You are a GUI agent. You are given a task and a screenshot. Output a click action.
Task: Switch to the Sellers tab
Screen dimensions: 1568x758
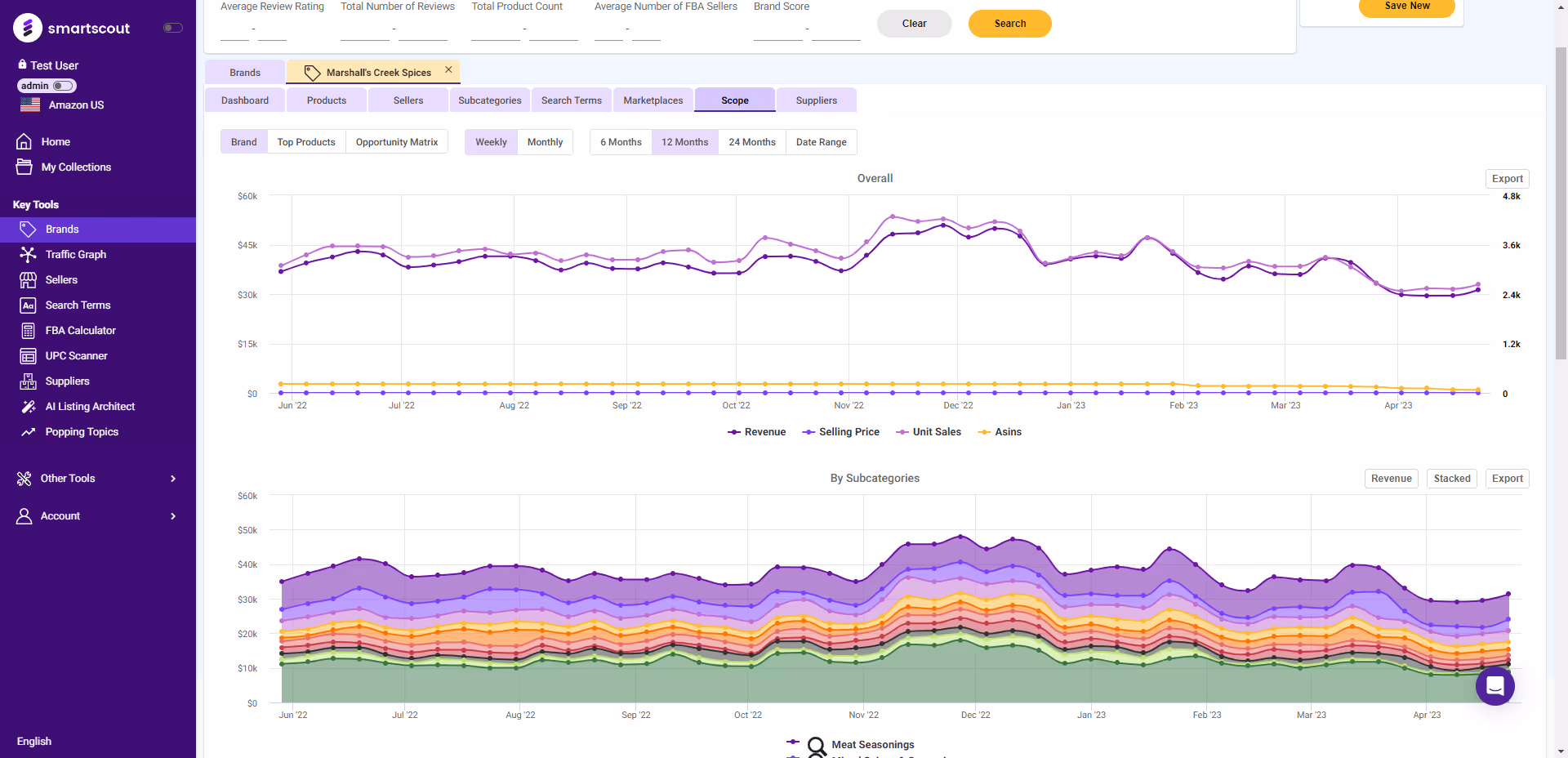tap(408, 100)
